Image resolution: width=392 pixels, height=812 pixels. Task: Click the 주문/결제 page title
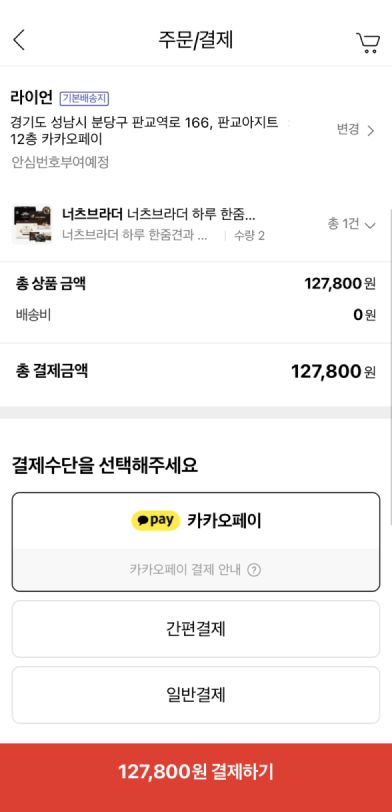coord(196,40)
